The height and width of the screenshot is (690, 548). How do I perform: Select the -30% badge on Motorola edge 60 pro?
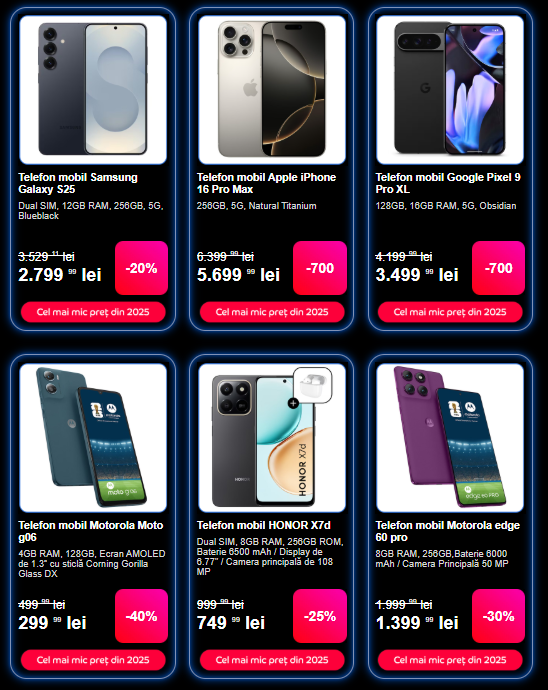point(498,616)
